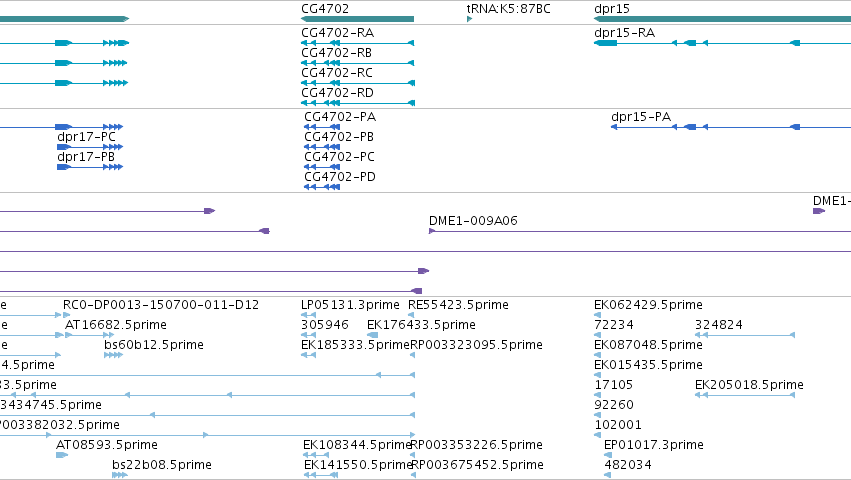The height and width of the screenshot is (480, 851).
Task: Click the dpr17-PC label
Action: tap(86, 137)
